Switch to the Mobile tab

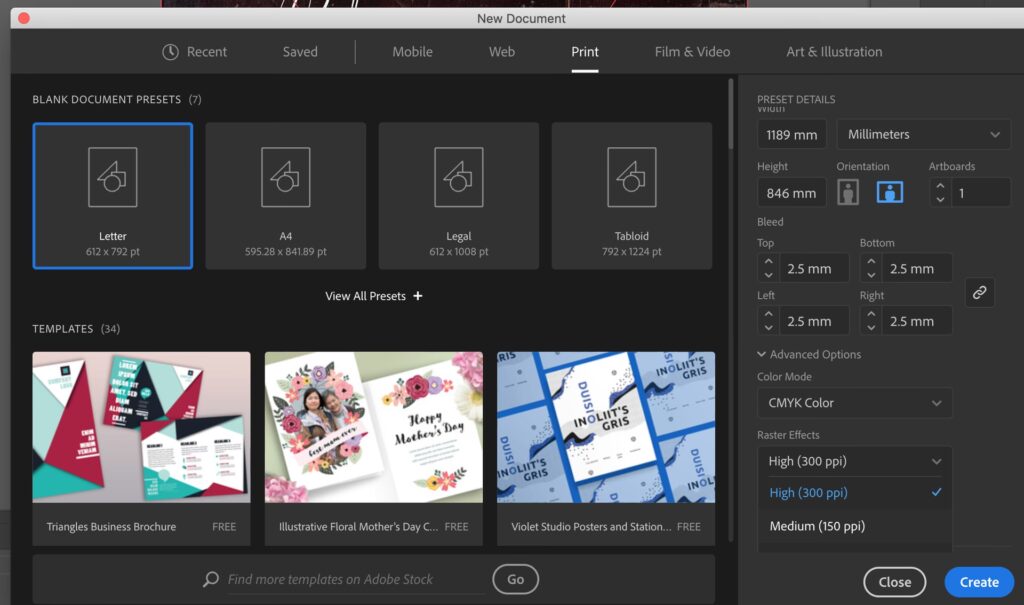point(412,52)
